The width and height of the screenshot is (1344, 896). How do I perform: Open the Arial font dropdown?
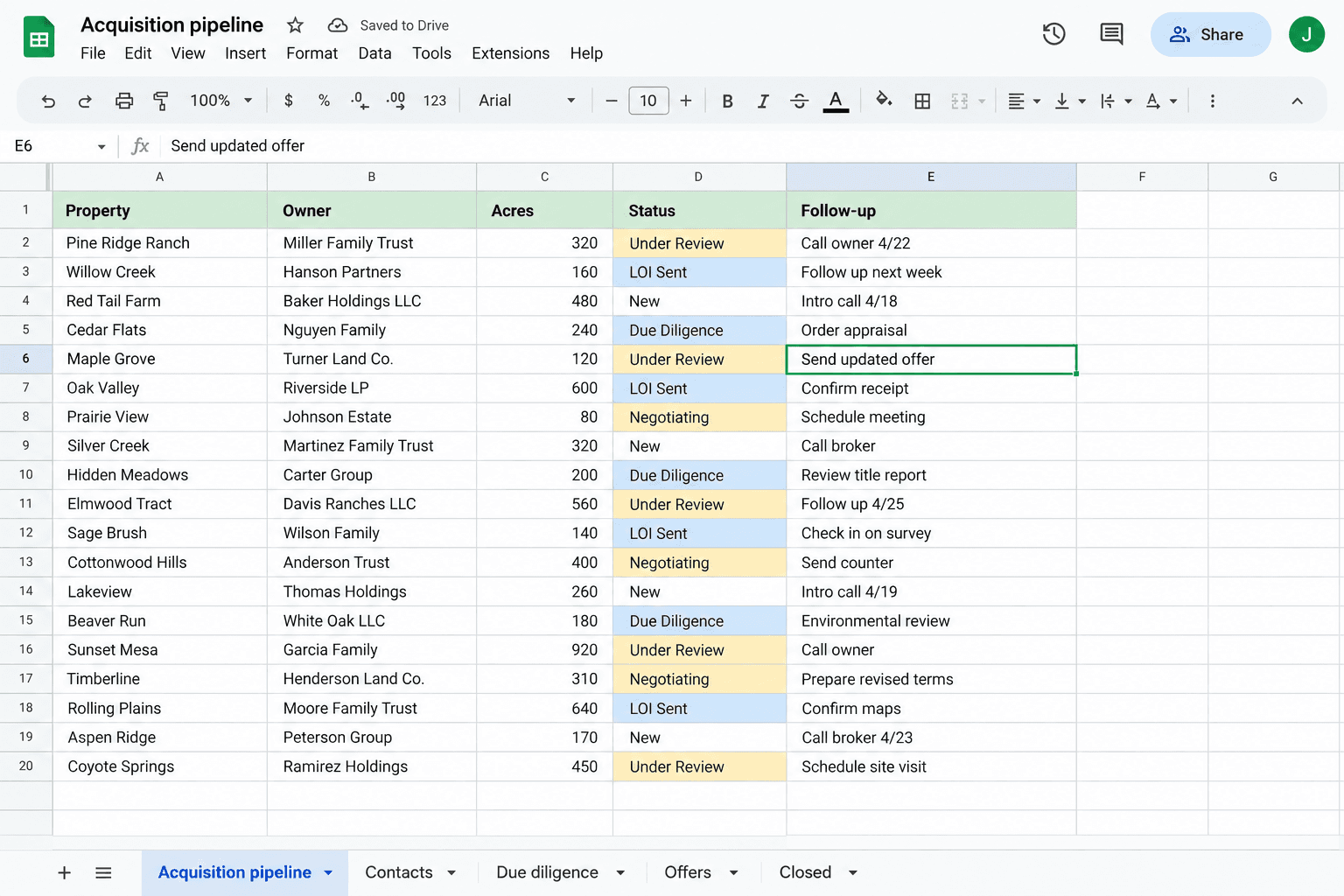tap(527, 101)
